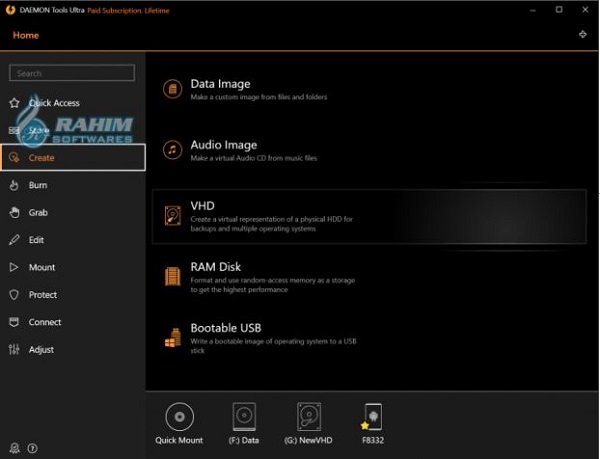Image resolution: width=600 pixels, height=459 pixels.
Task: Open the Adjust settings section
Action: click(x=73, y=349)
